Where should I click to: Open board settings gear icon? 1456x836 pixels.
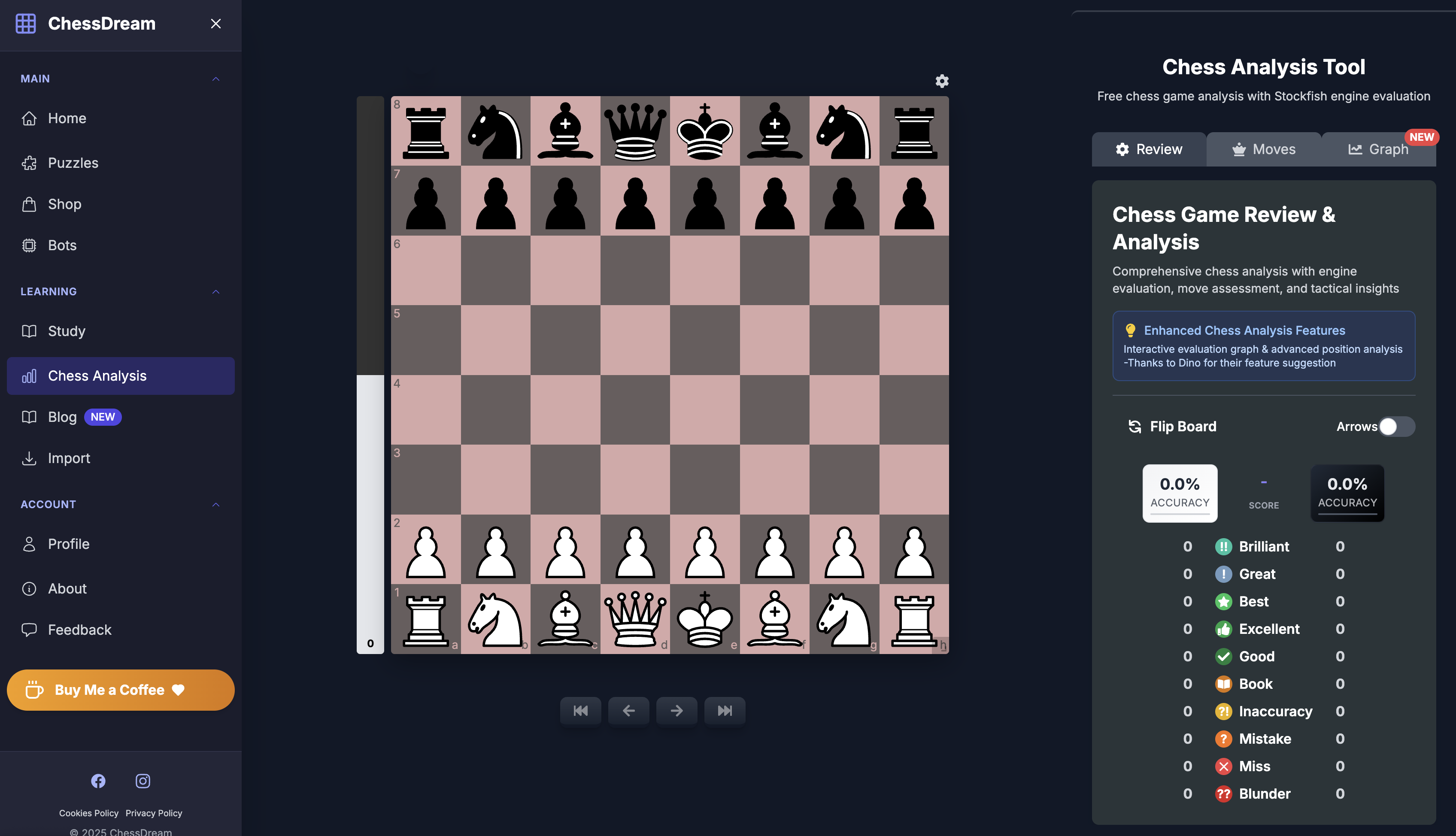(x=942, y=81)
